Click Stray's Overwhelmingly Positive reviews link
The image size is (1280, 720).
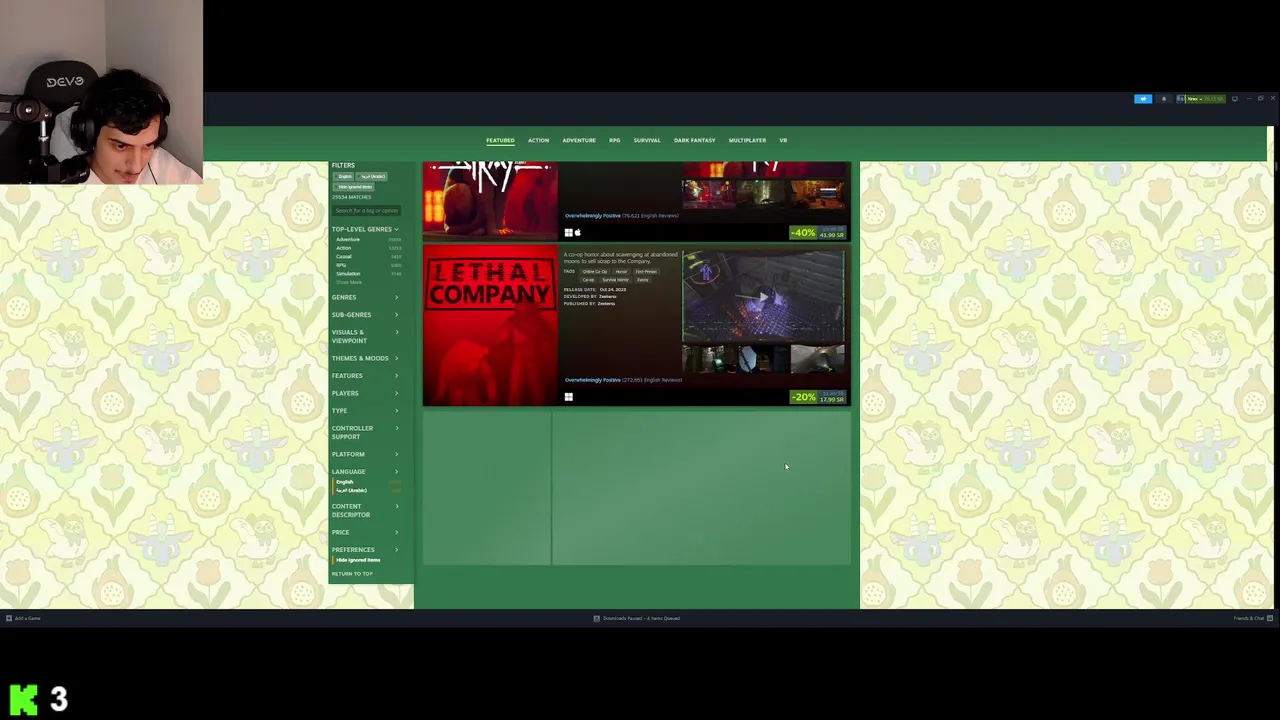(621, 216)
